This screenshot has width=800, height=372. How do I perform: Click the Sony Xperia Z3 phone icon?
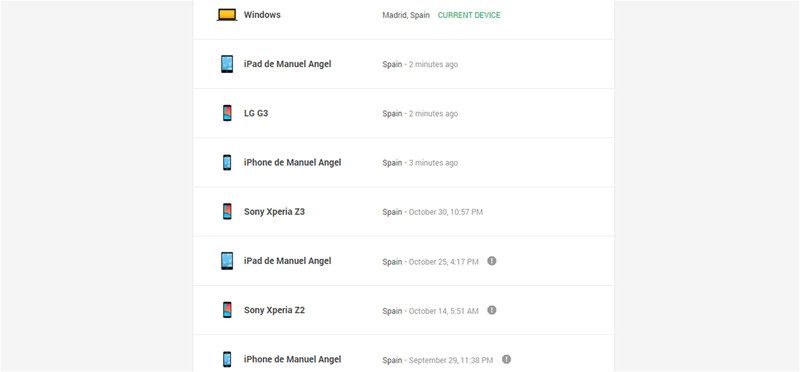coord(227,212)
